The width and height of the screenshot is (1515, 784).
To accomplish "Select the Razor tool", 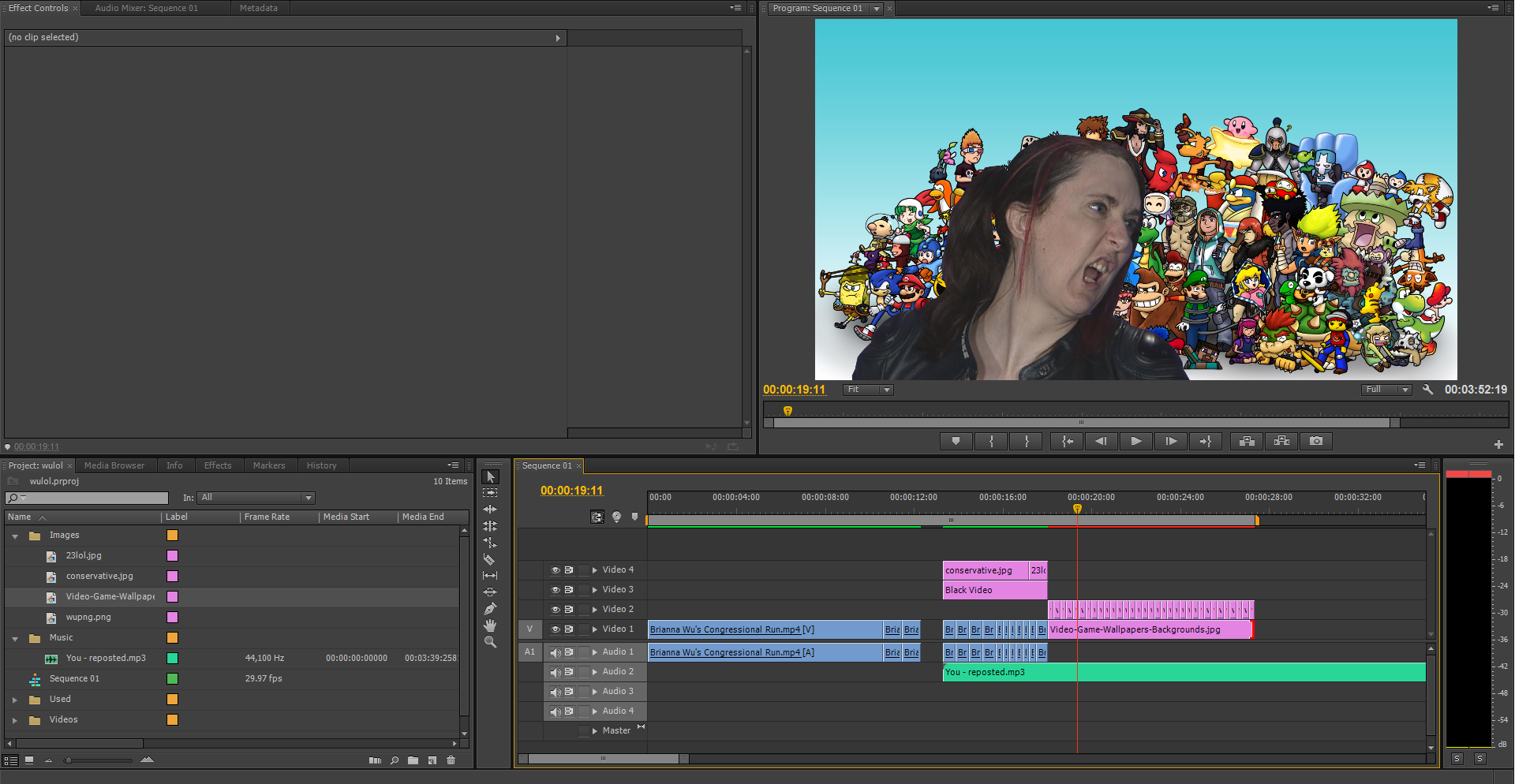I will [x=490, y=559].
